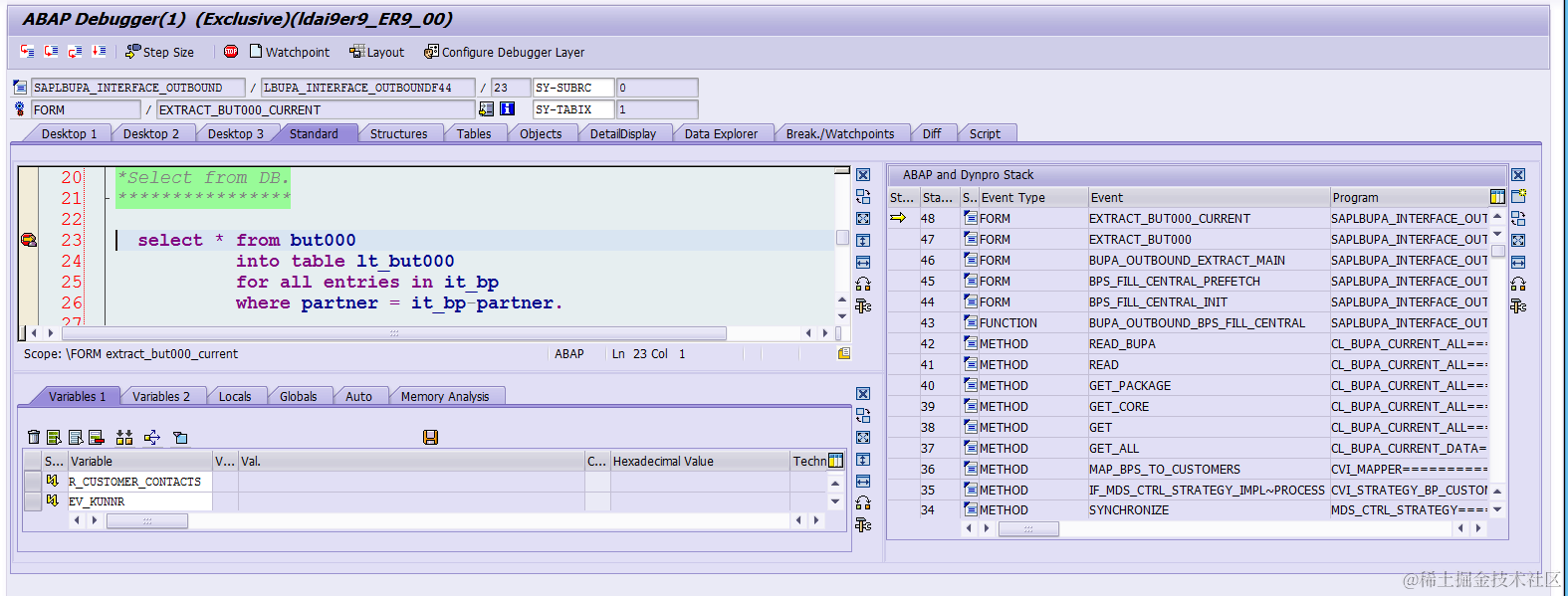Click the tag icon in Variables 1 toolbar
Image resolution: width=1568 pixels, height=596 pixels.
pyautogui.click(x=180, y=437)
